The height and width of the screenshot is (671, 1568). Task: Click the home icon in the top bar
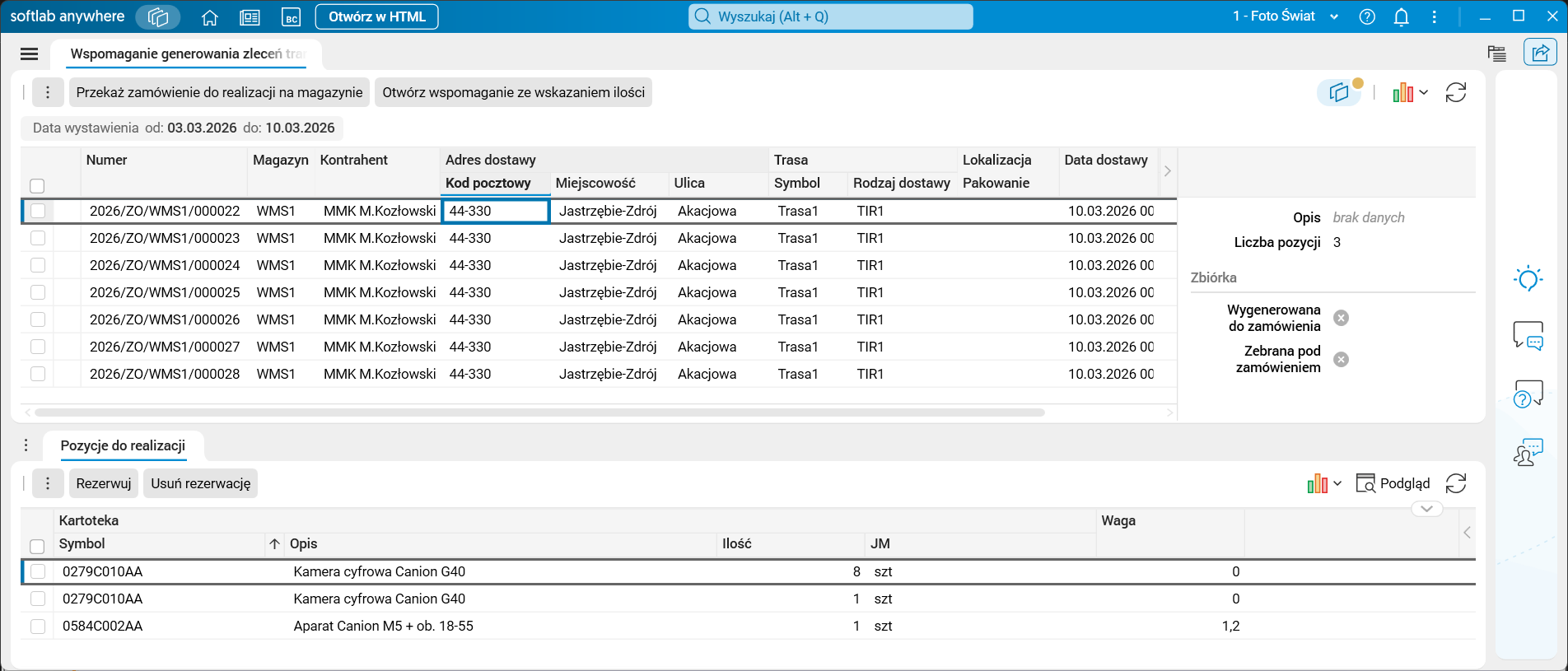pos(210,17)
